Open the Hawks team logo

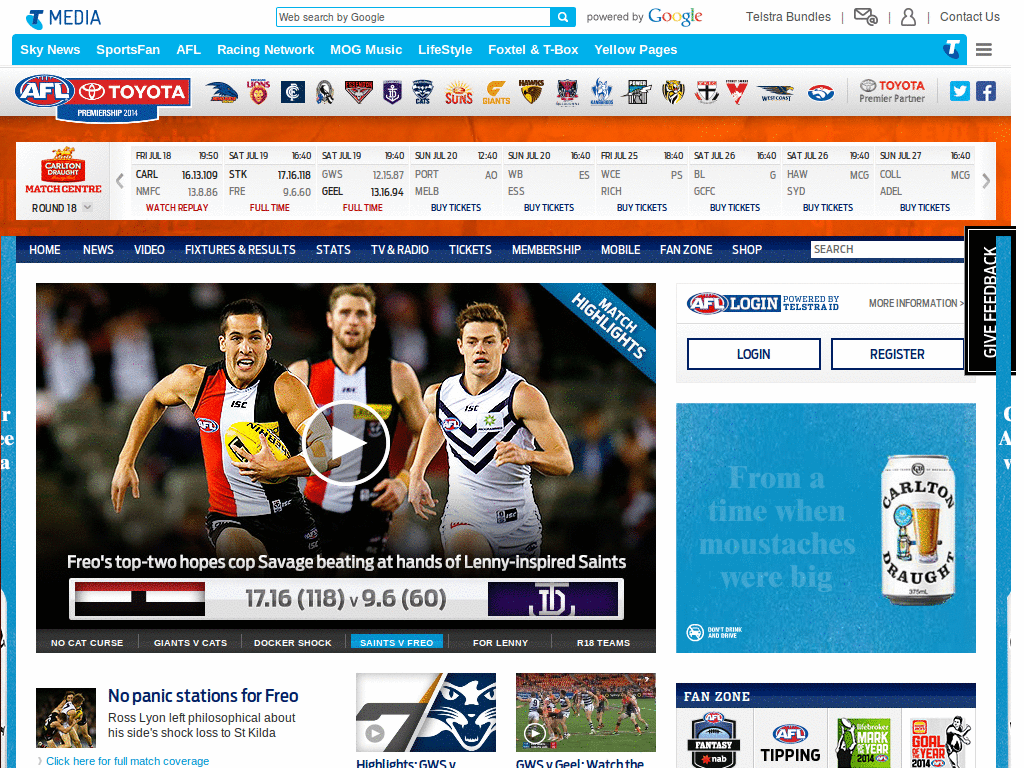[532, 92]
